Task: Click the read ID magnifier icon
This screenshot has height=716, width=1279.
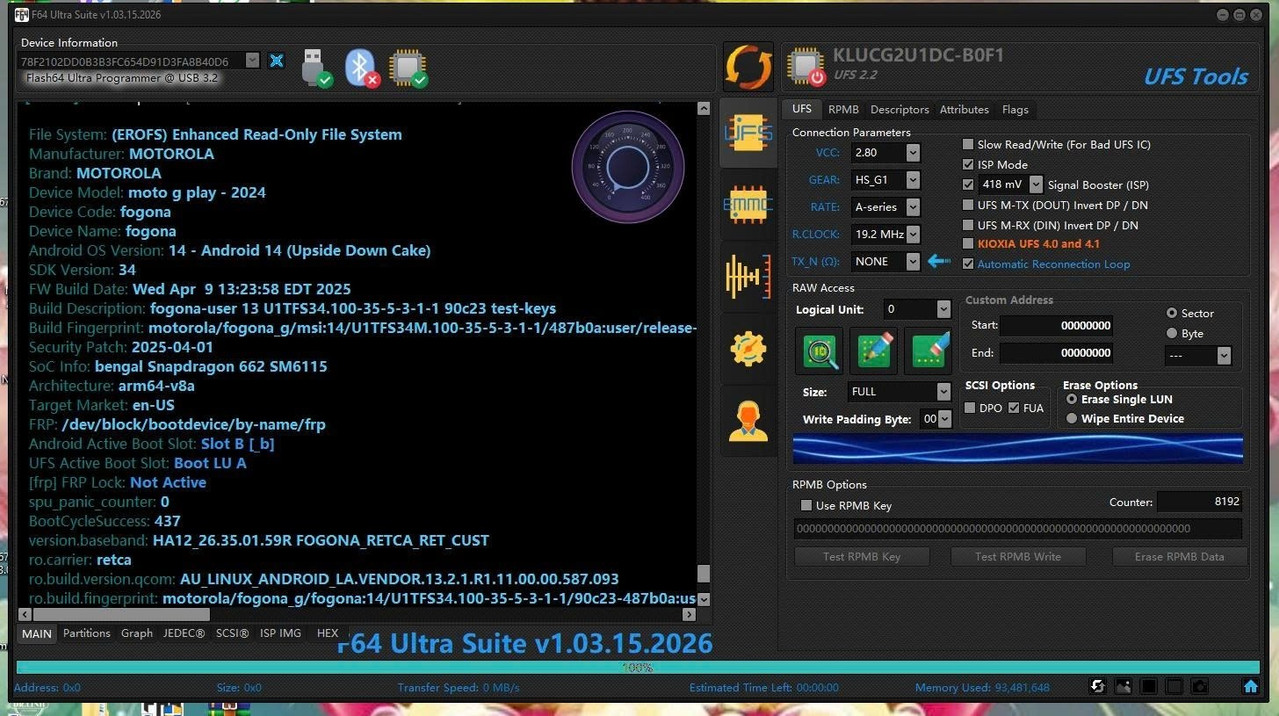Action: click(x=820, y=351)
